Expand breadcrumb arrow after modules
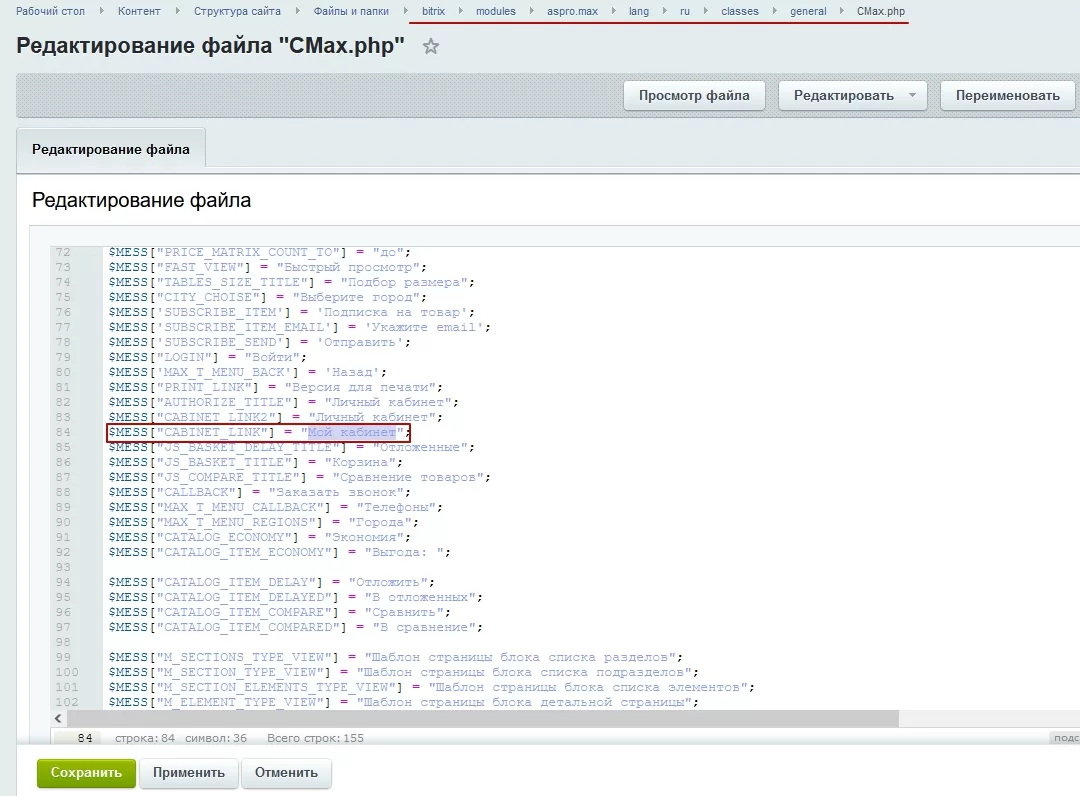Viewport: 1080px width, 796px height. pos(532,11)
